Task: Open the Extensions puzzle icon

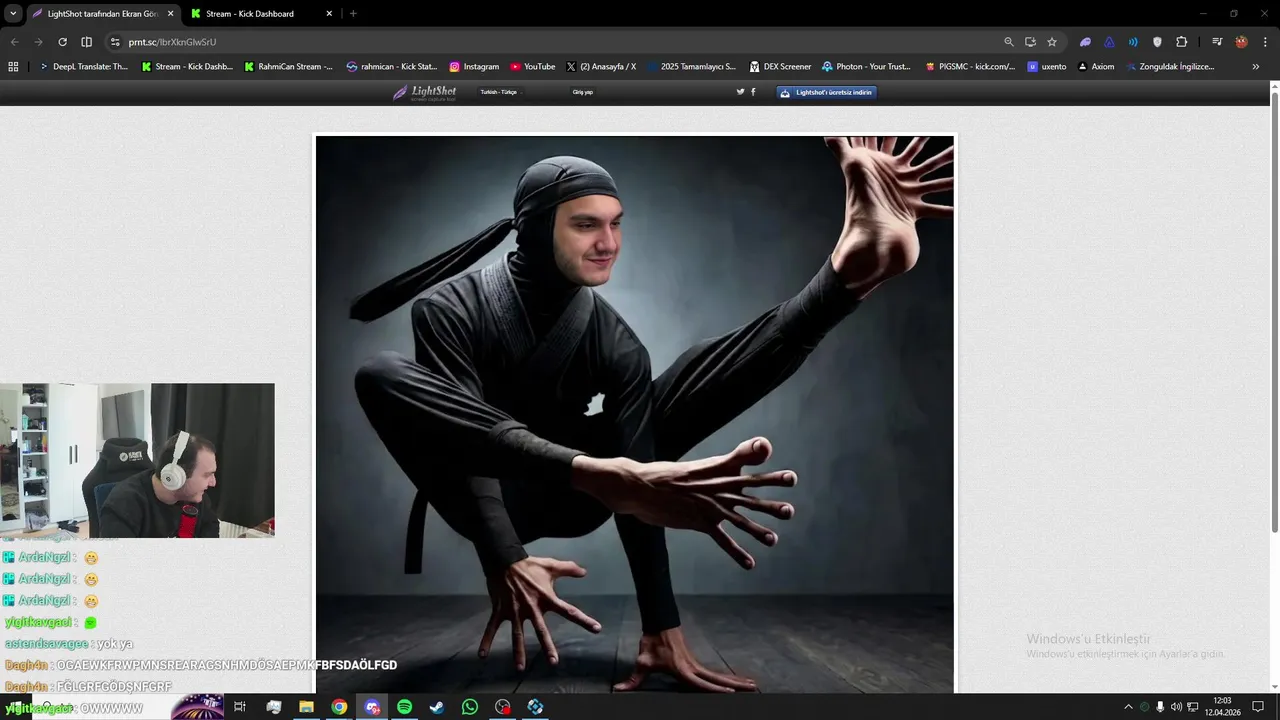Action: point(1182,42)
